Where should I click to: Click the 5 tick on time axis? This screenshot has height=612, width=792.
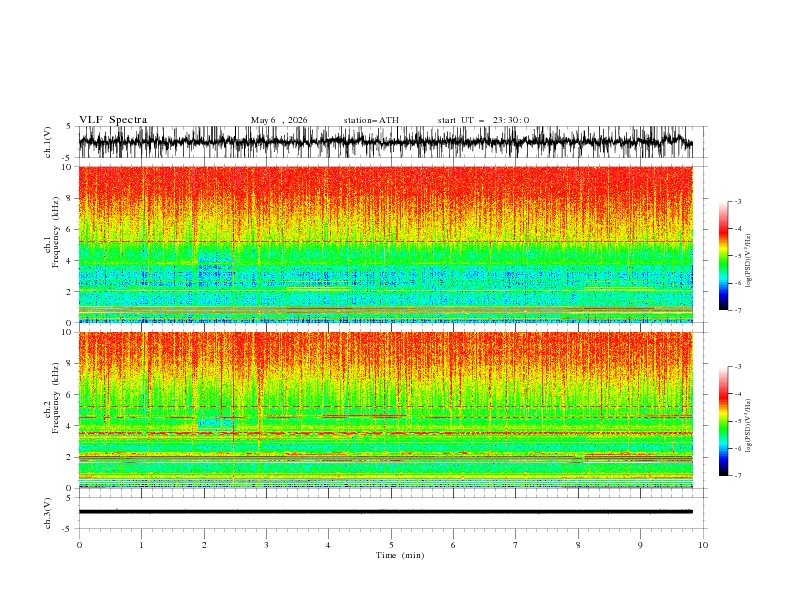pos(391,545)
